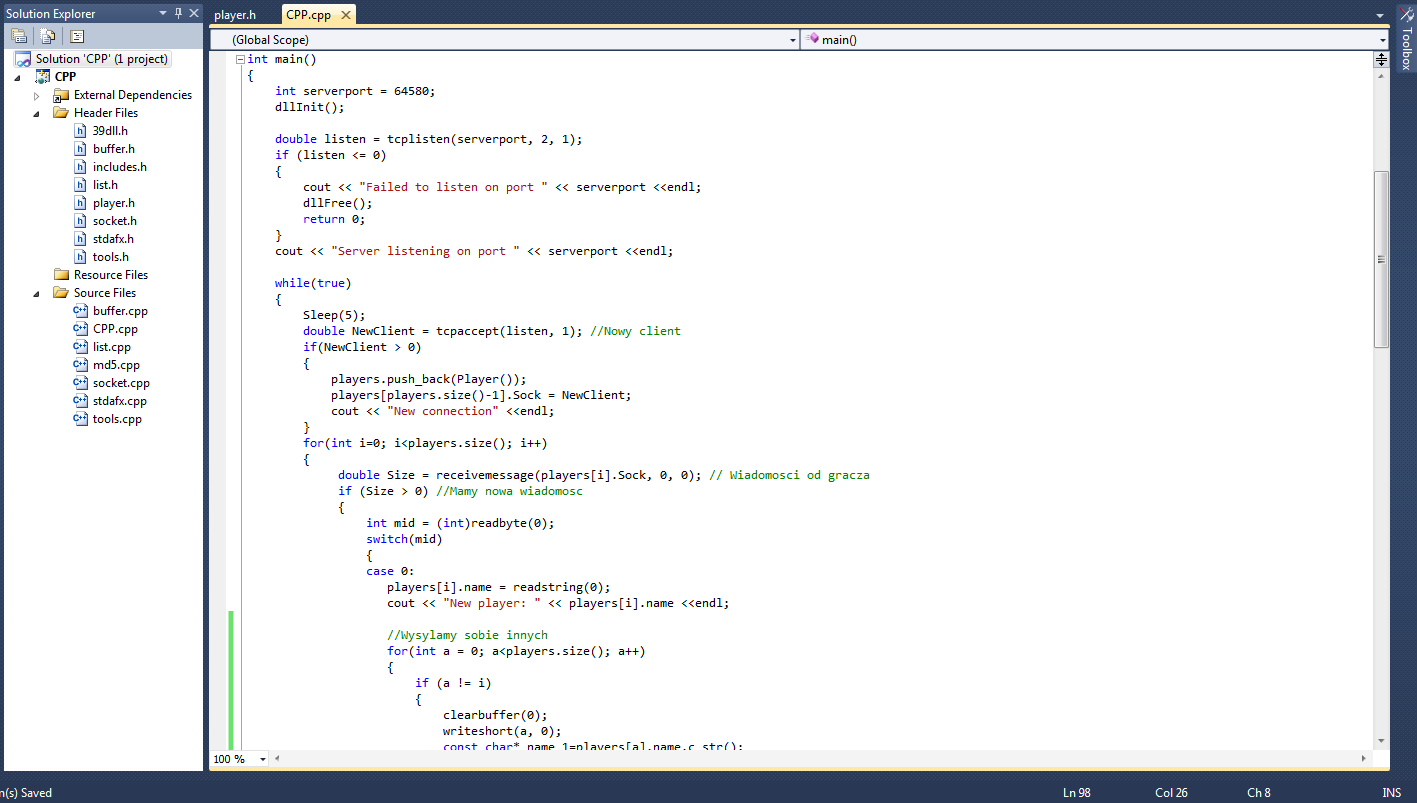Open the 100 % zoom level dropdown
1417x803 pixels.
point(263,759)
